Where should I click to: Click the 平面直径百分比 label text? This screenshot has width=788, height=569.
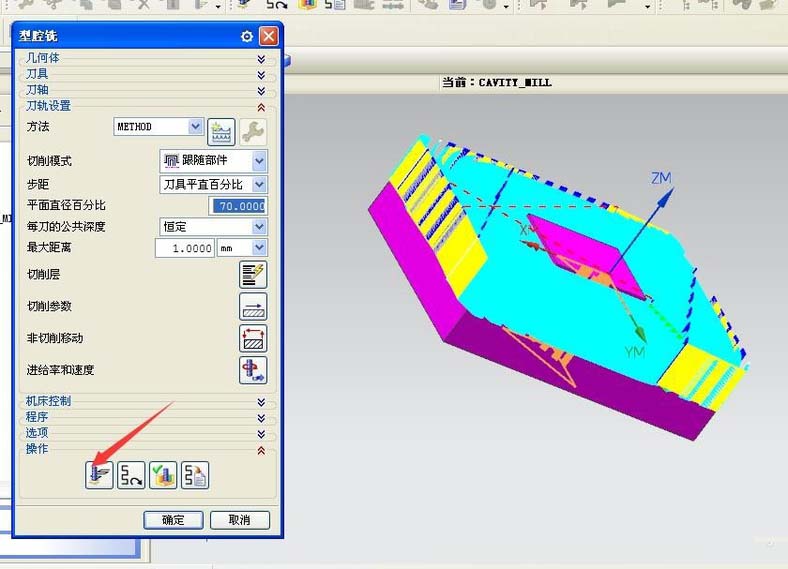tap(66, 205)
